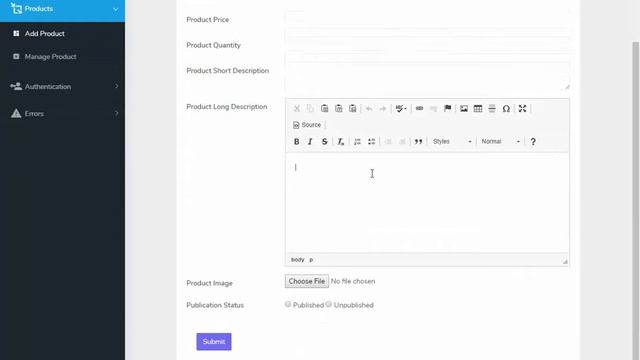
Task: Click the editor resize handle corner
Action: (x=565, y=262)
